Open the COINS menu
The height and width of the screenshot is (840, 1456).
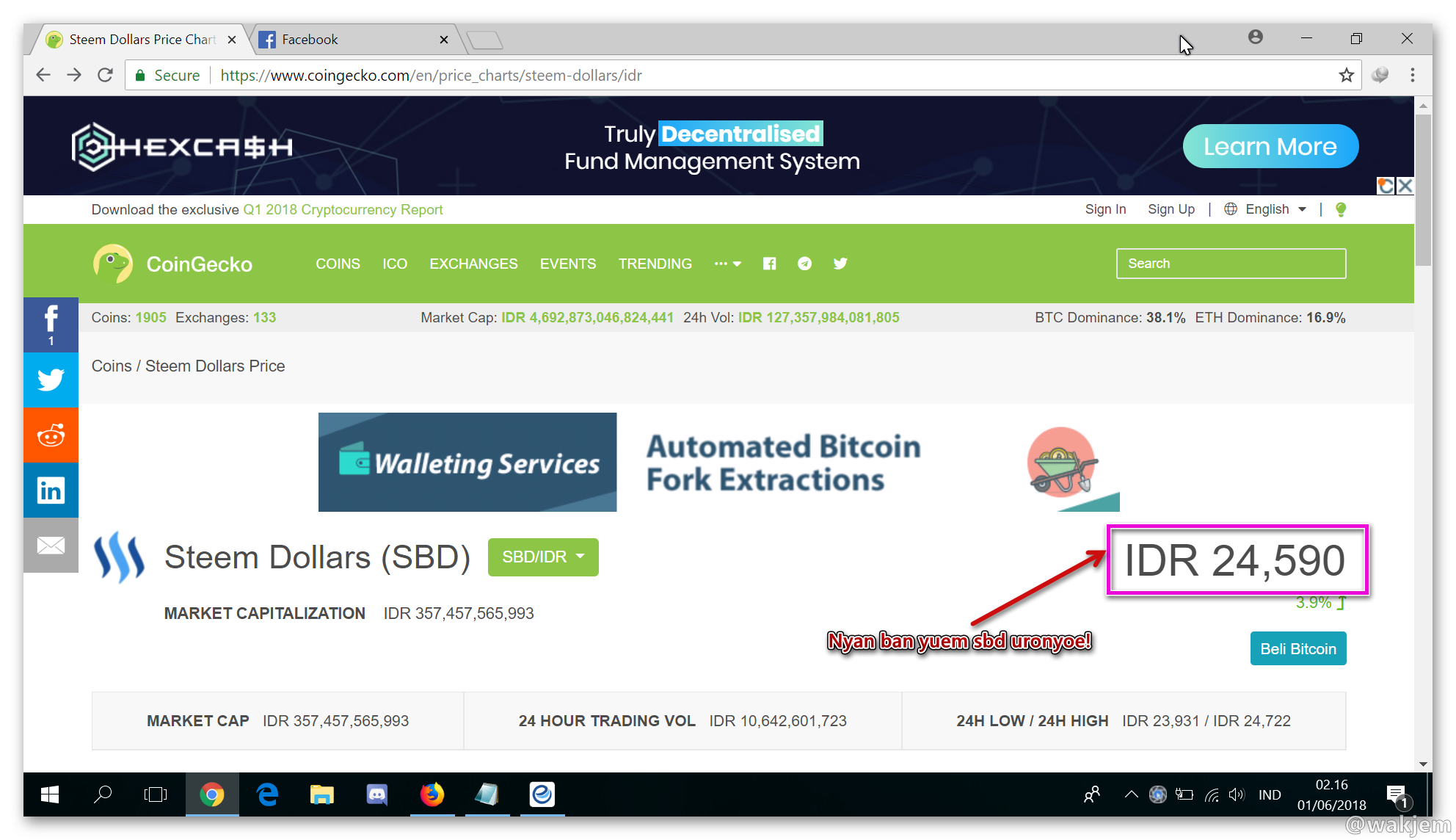[338, 264]
